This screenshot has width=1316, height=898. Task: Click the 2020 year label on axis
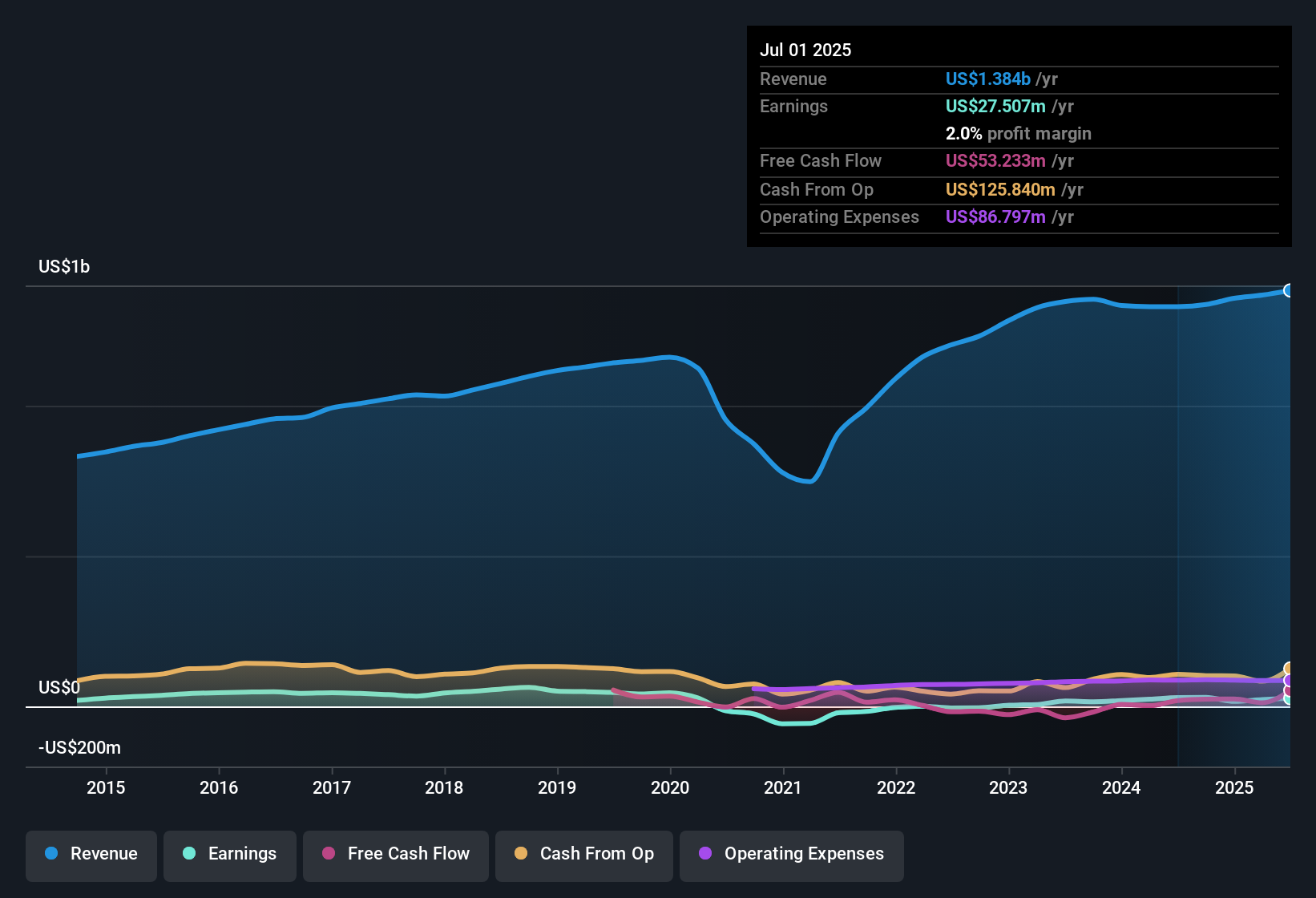(x=670, y=787)
